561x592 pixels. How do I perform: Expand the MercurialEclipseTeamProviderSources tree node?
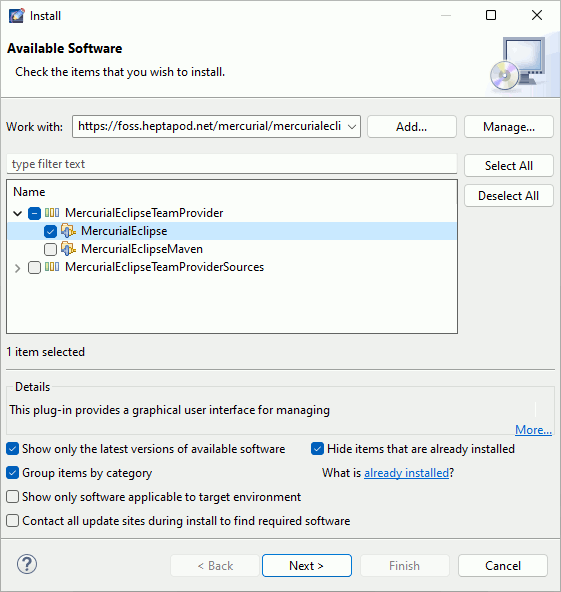(17, 268)
